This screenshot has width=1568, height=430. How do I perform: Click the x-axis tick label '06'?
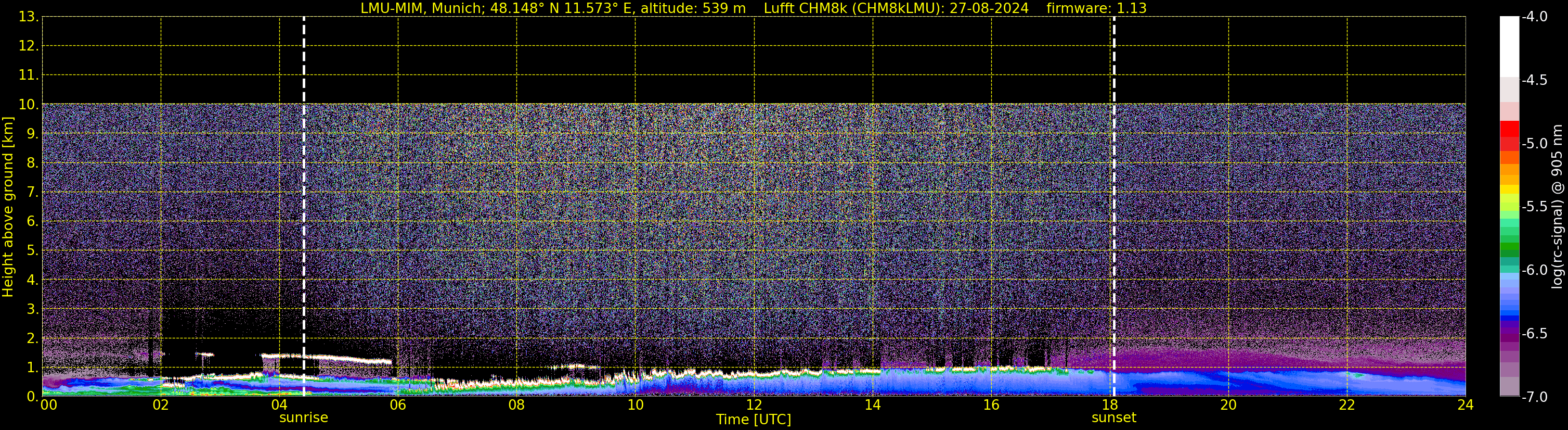point(398,405)
